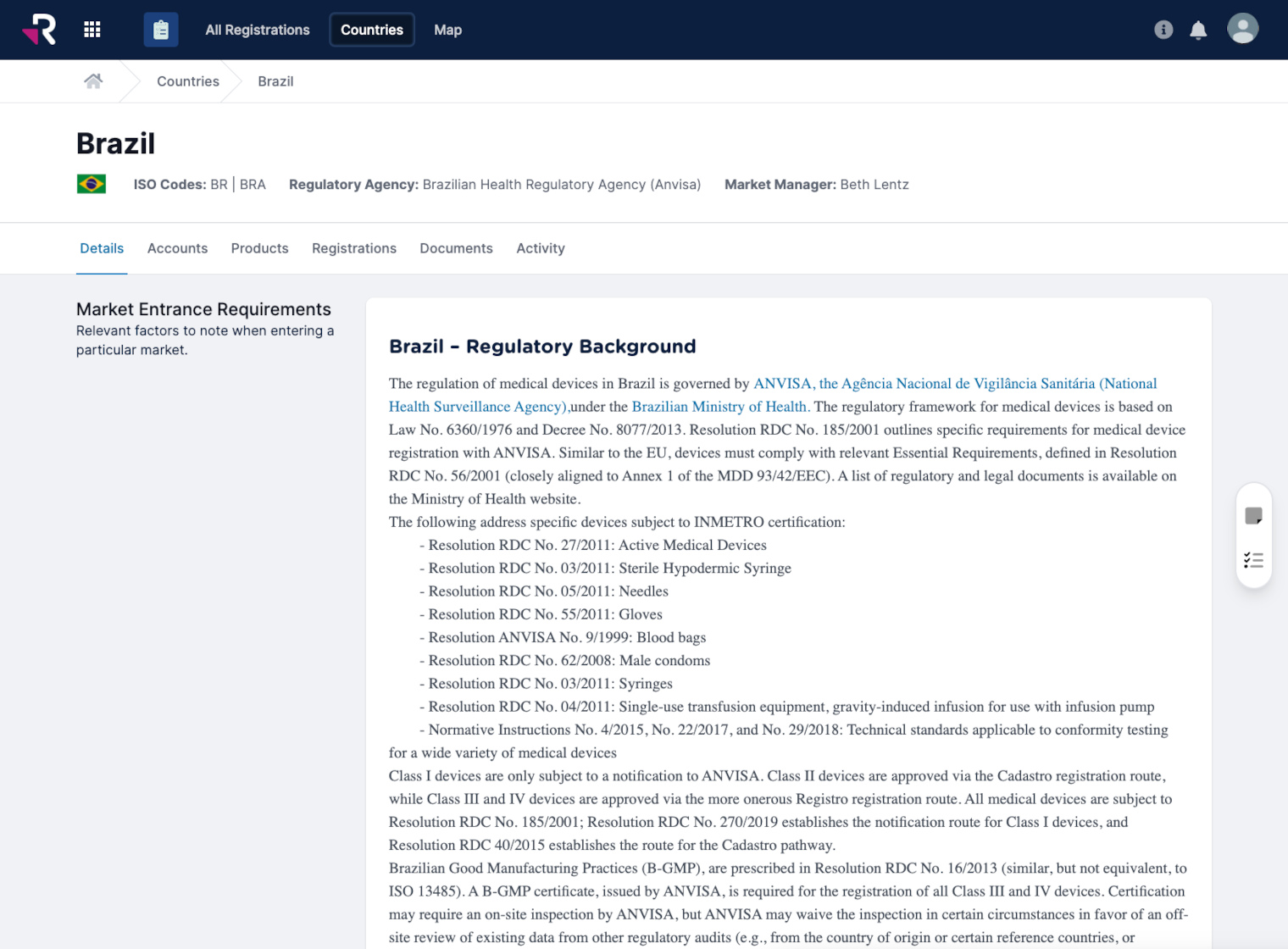Open the Brazilian Ministry of Health link
Screen dimensions: 1288x949
pyautogui.click(x=719, y=407)
